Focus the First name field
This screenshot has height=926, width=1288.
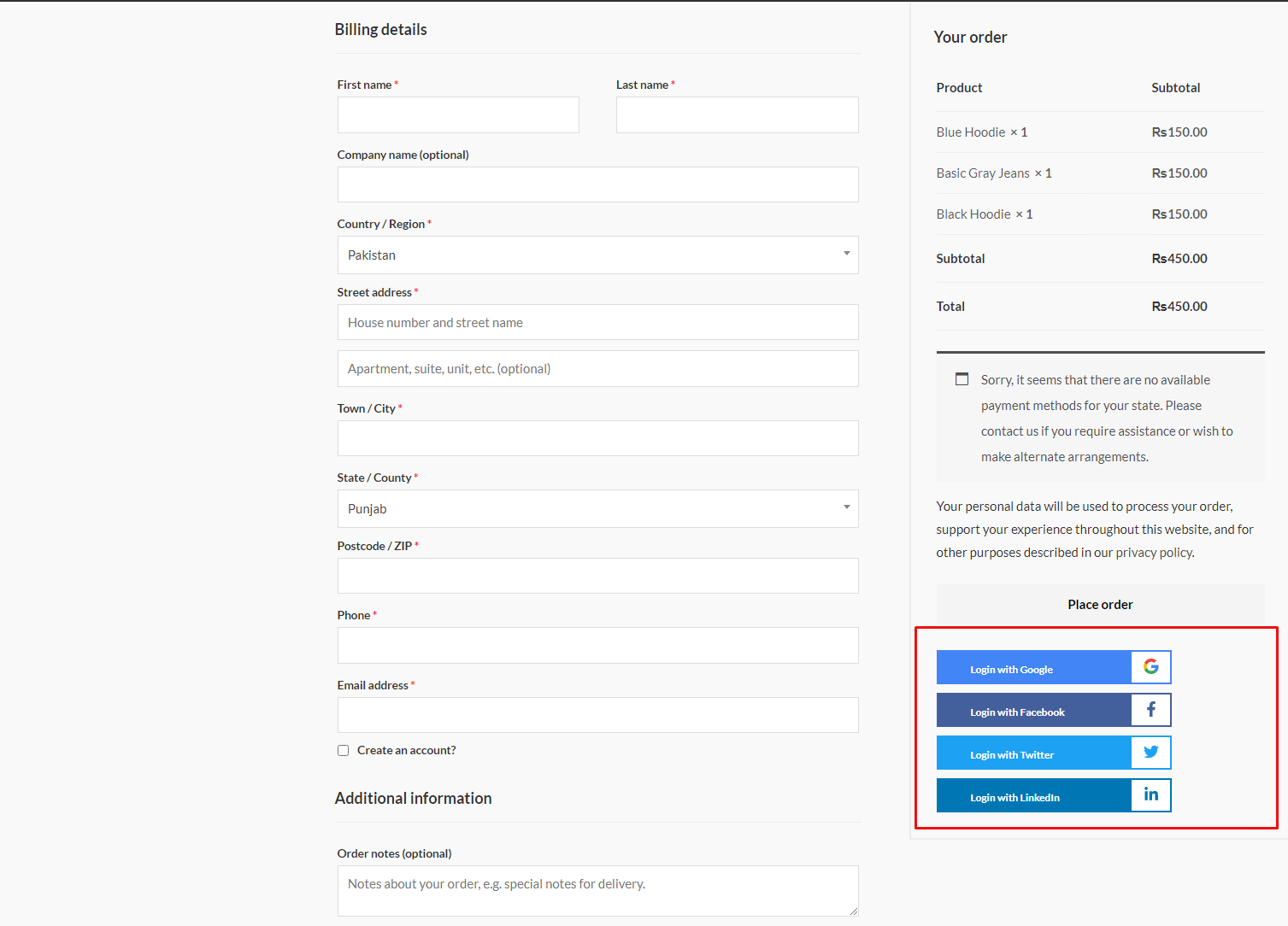pos(458,114)
